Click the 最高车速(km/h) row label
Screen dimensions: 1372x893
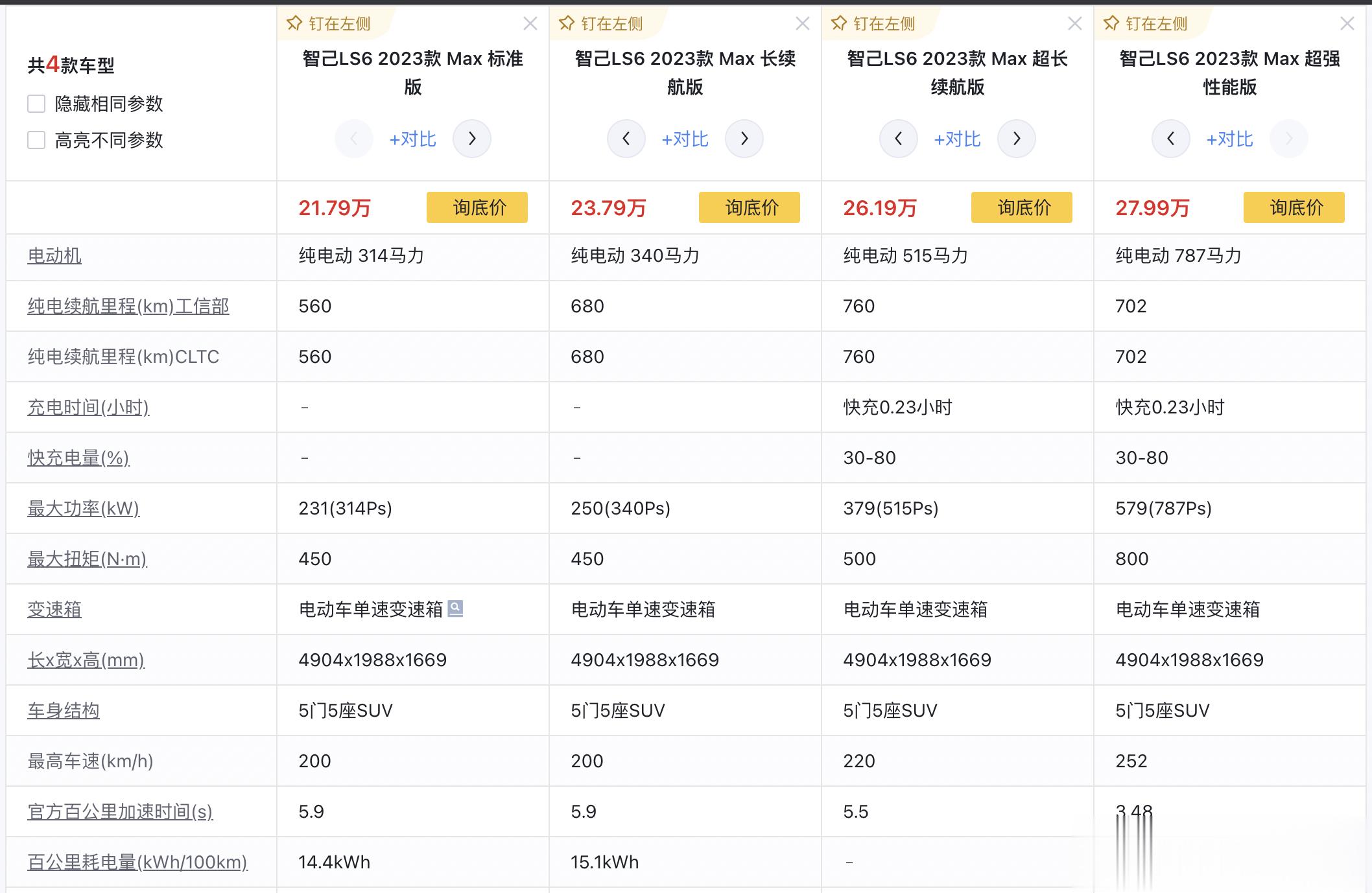(90, 761)
